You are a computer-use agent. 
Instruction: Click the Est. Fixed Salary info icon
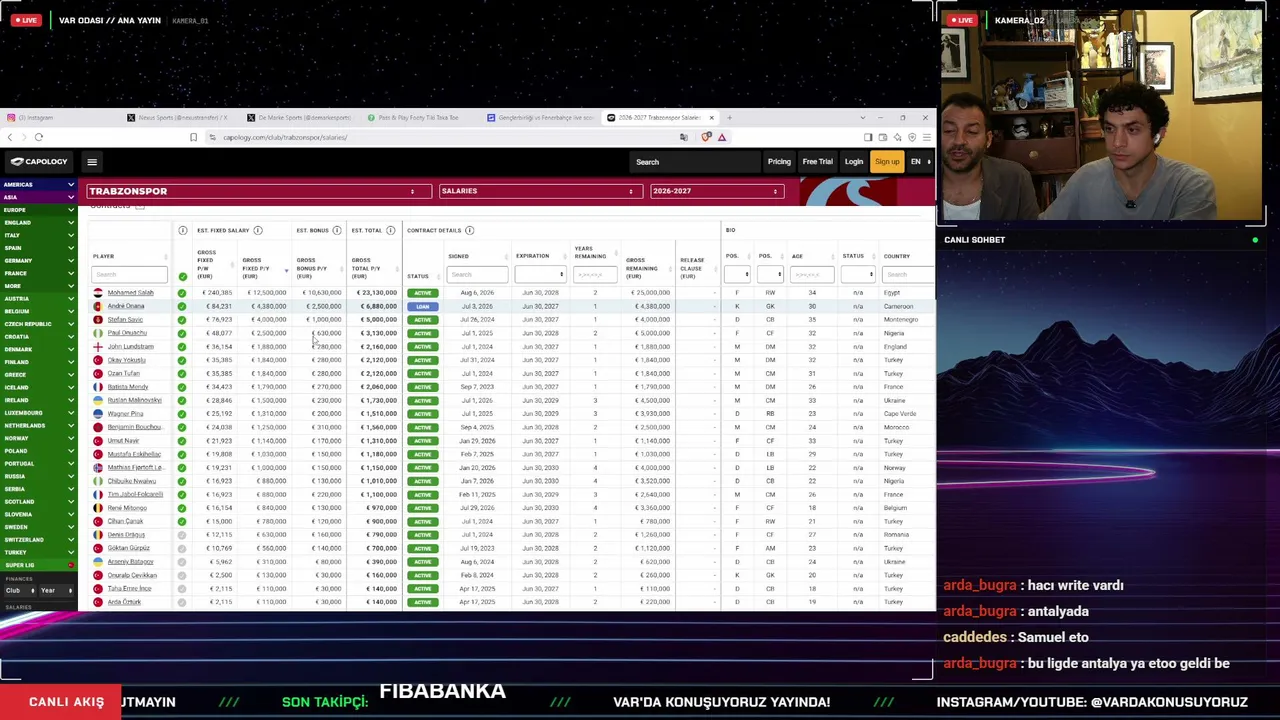click(x=257, y=231)
